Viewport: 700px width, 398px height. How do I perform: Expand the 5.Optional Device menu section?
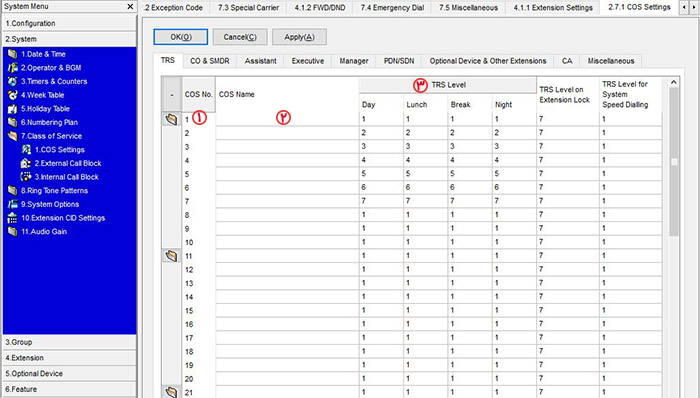pos(69,373)
